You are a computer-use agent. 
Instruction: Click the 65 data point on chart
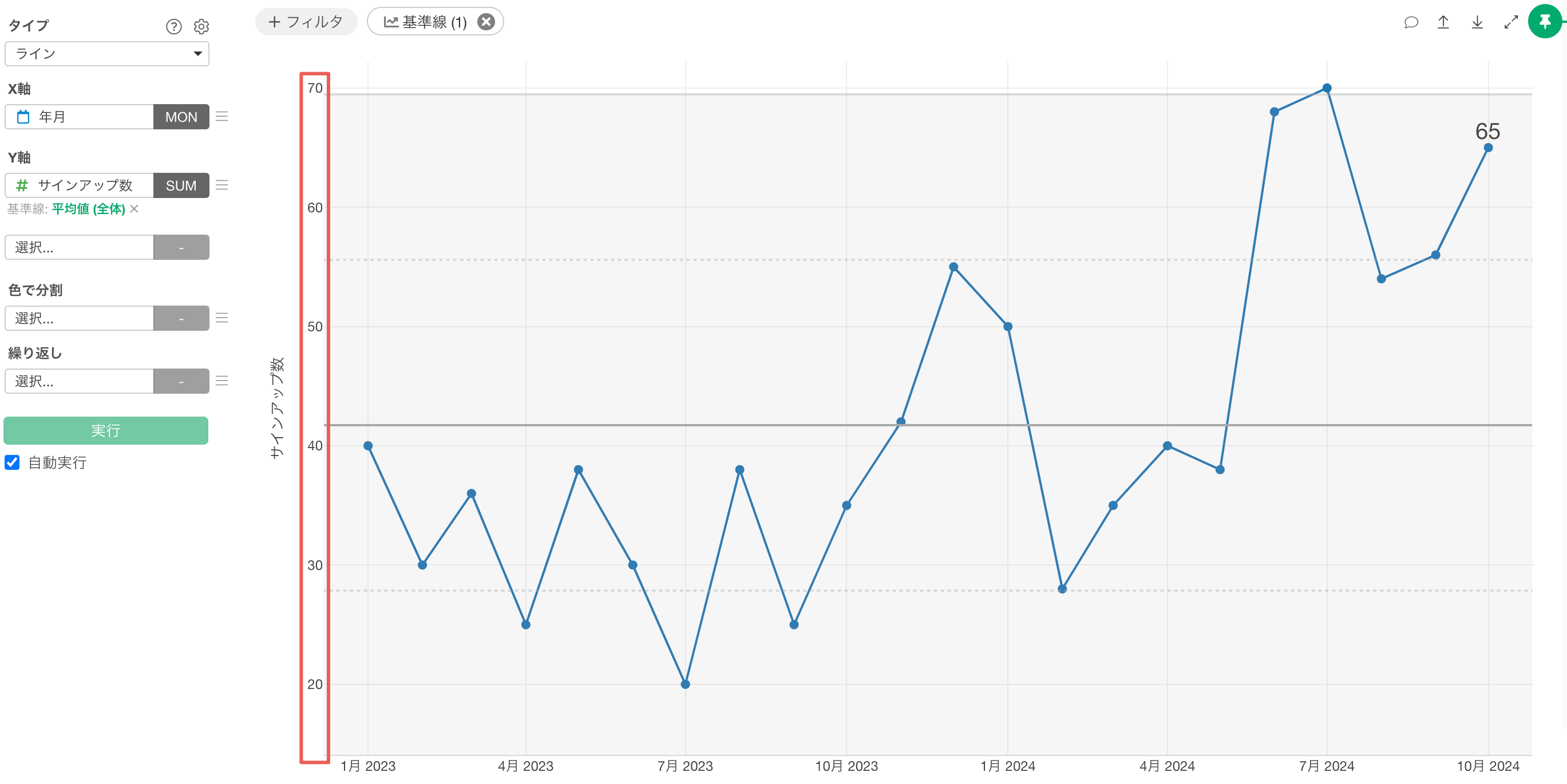[x=1487, y=148]
